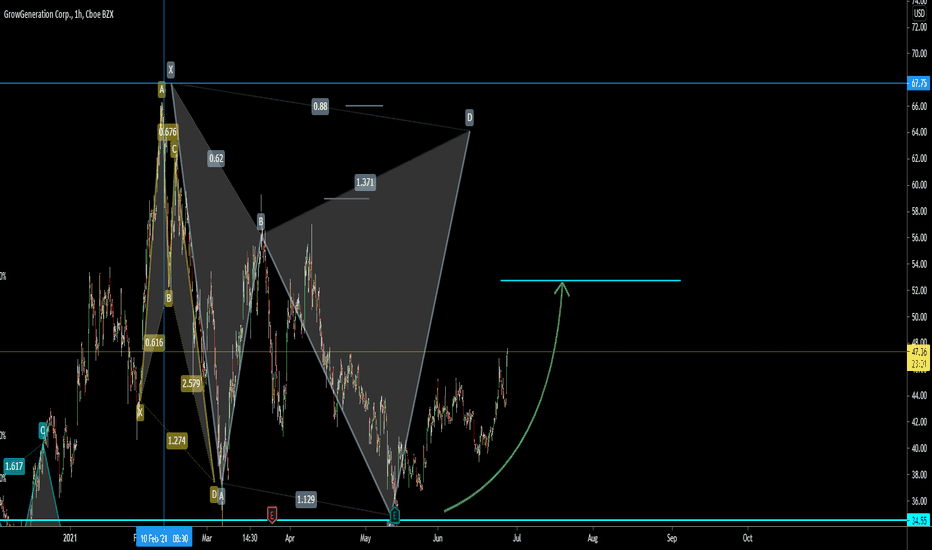Image resolution: width=932 pixels, height=550 pixels.
Task: Click the 36.00 price axis tick
Action: pyautogui.click(x=919, y=501)
